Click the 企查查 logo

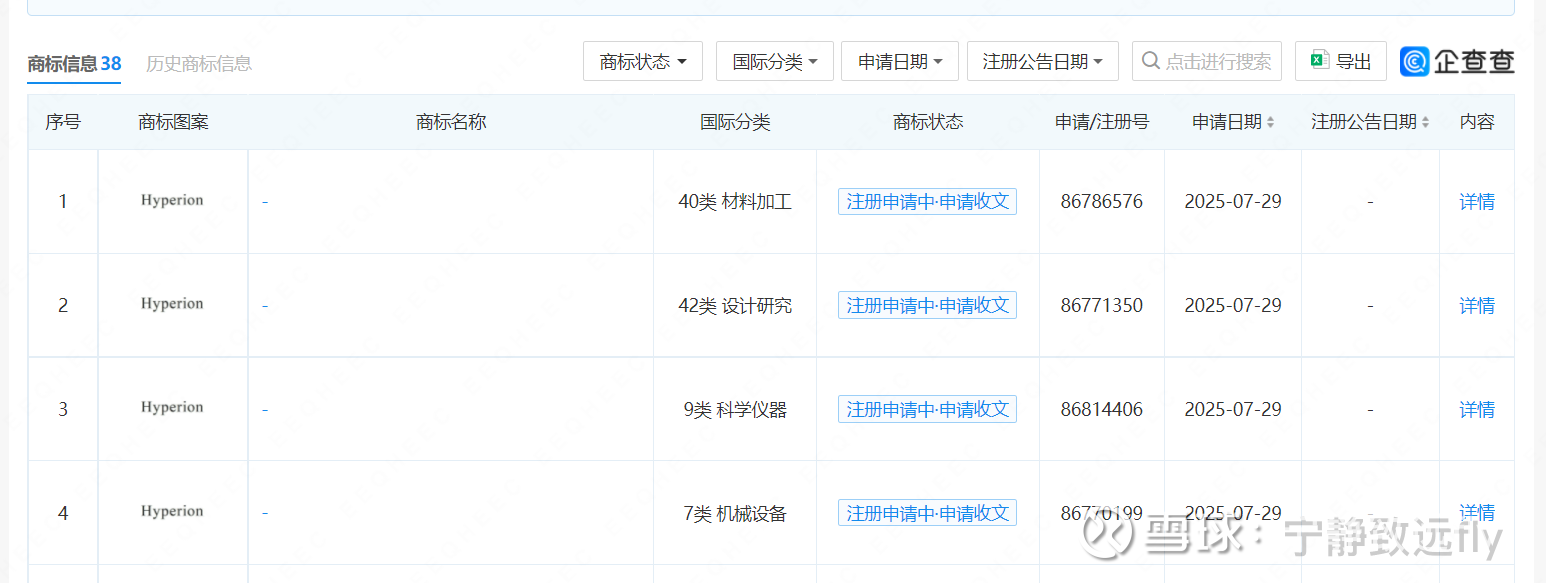click(x=1457, y=61)
